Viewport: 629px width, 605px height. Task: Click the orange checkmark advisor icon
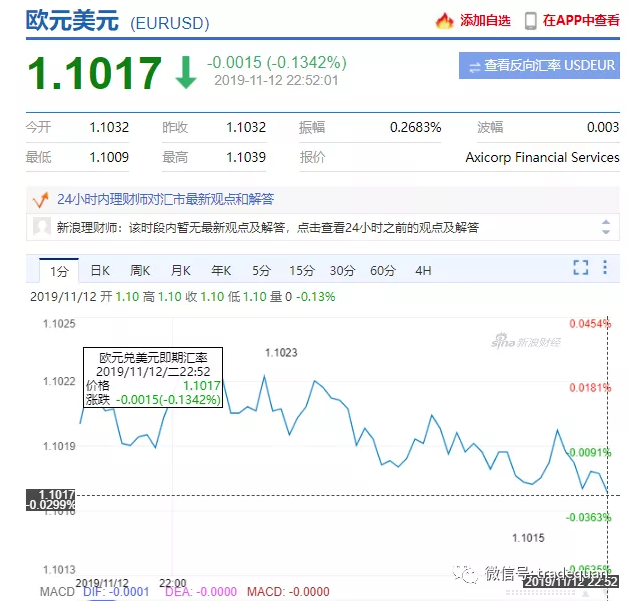point(41,199)
